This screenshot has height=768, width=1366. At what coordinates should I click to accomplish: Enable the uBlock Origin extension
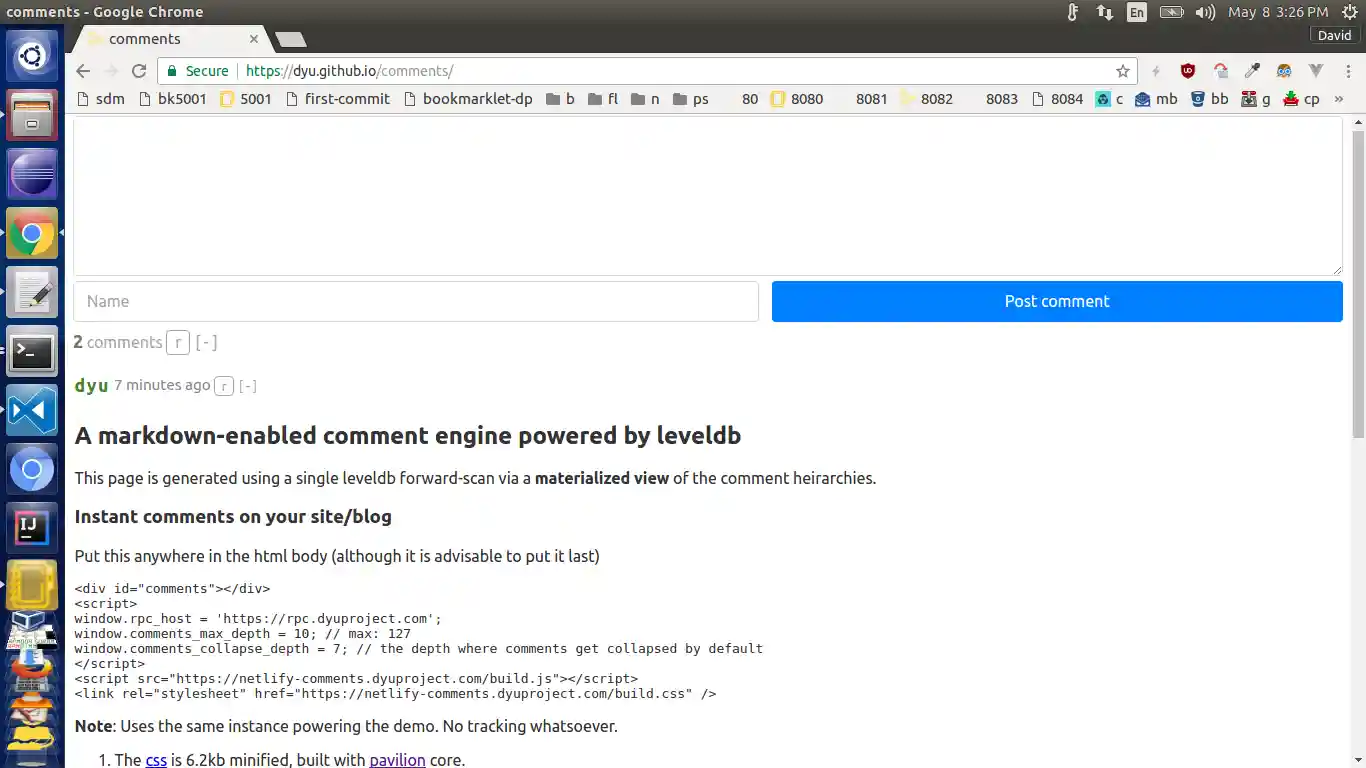click(1188, 71)
